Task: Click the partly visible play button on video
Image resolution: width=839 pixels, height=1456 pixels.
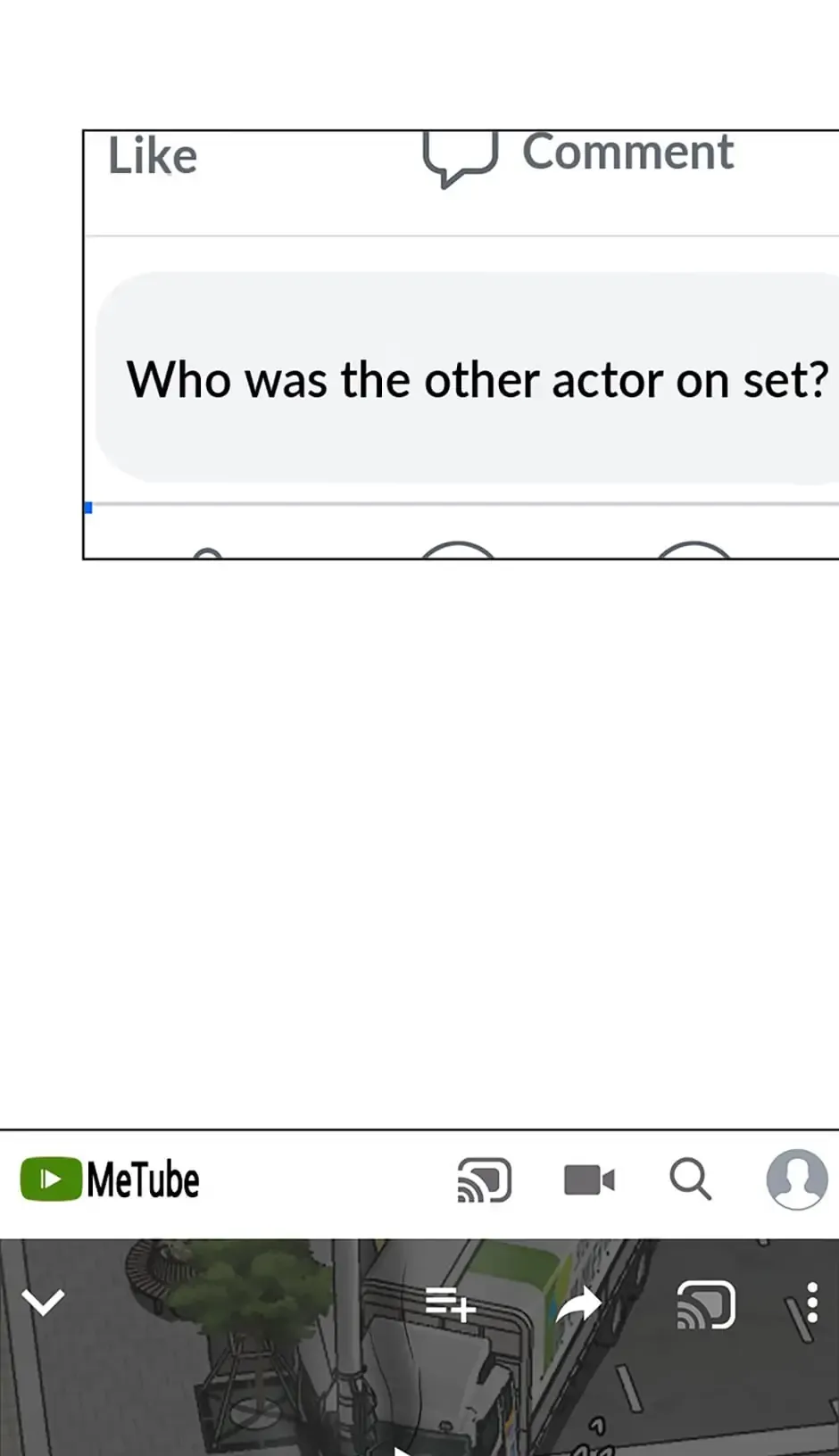Action: tap(403, 1451)
